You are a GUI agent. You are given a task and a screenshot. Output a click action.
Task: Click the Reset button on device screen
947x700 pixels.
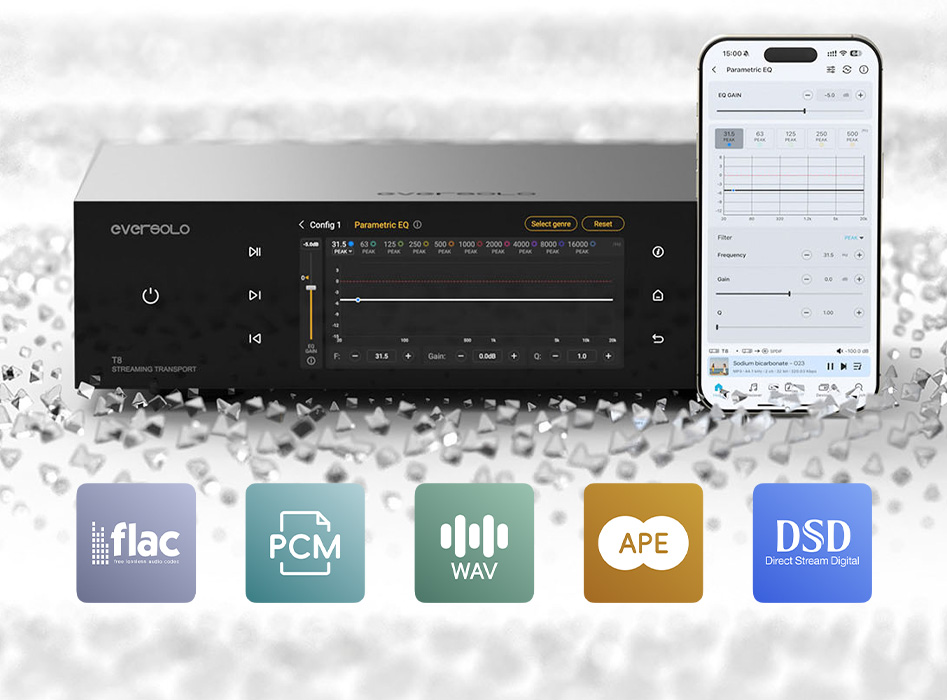603,224
